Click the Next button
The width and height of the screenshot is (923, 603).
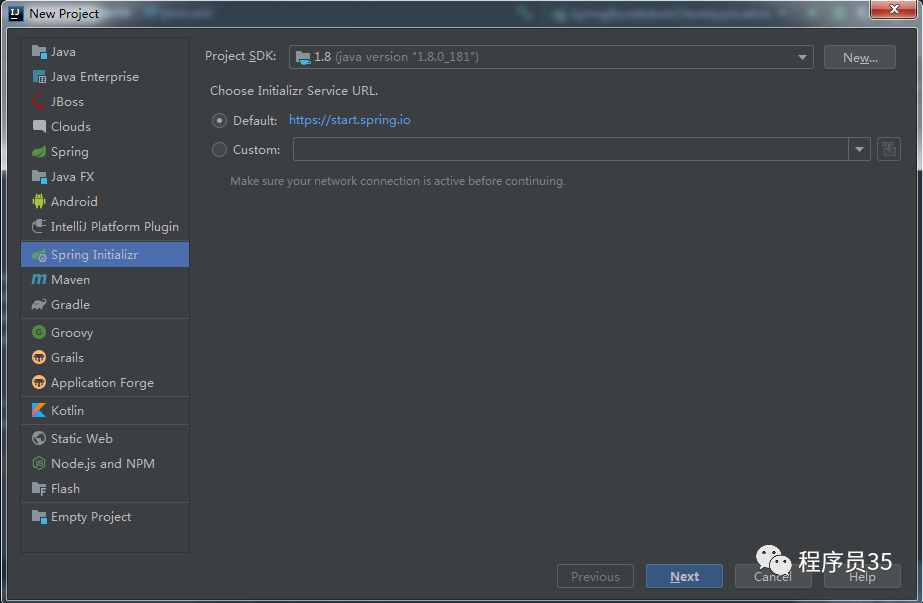[684, 577]
